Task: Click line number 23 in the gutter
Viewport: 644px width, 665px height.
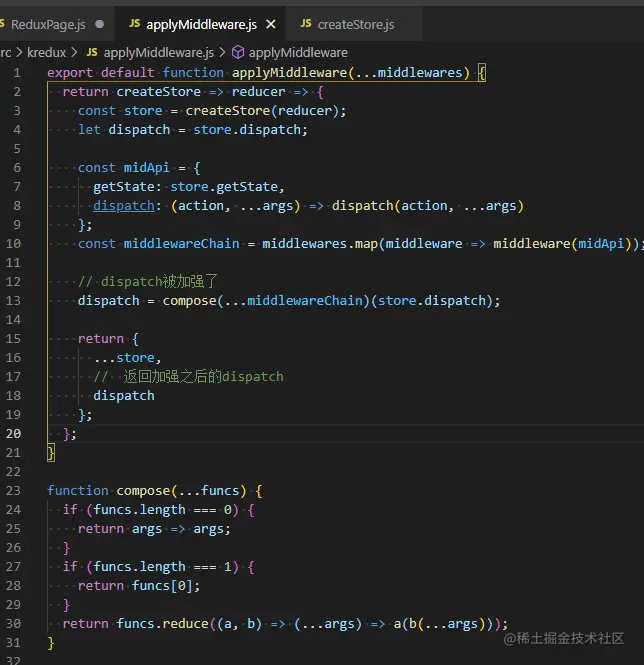Action: [13, 491]
